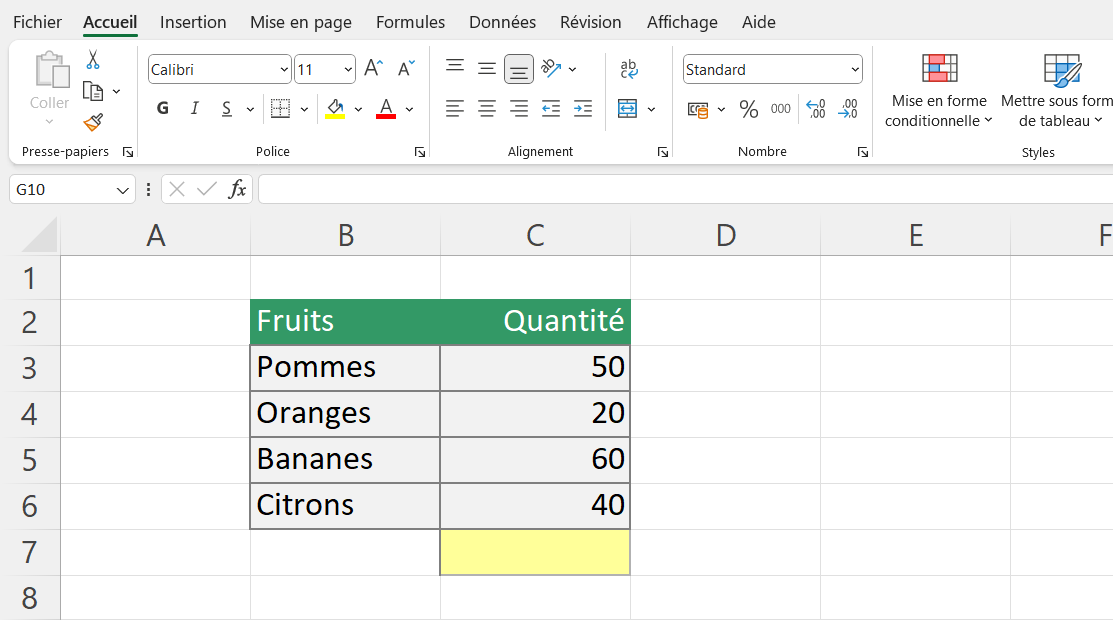Image resolution: width=1113 pixels, height=620 pixels.
Task: Toggle italic formatting I button
Action: click(x=195, y=109)
